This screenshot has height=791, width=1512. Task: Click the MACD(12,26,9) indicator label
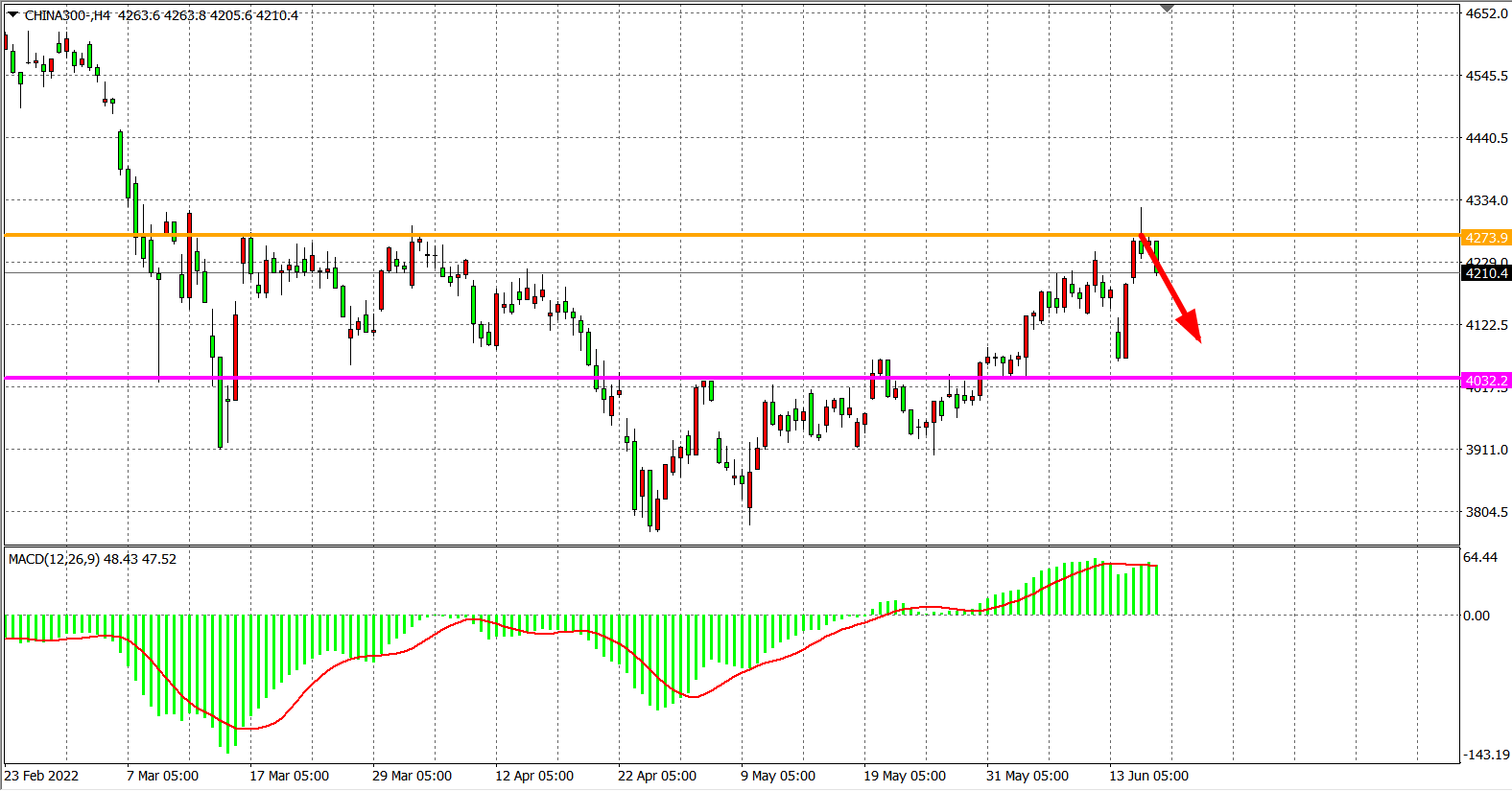click(92, 559)
